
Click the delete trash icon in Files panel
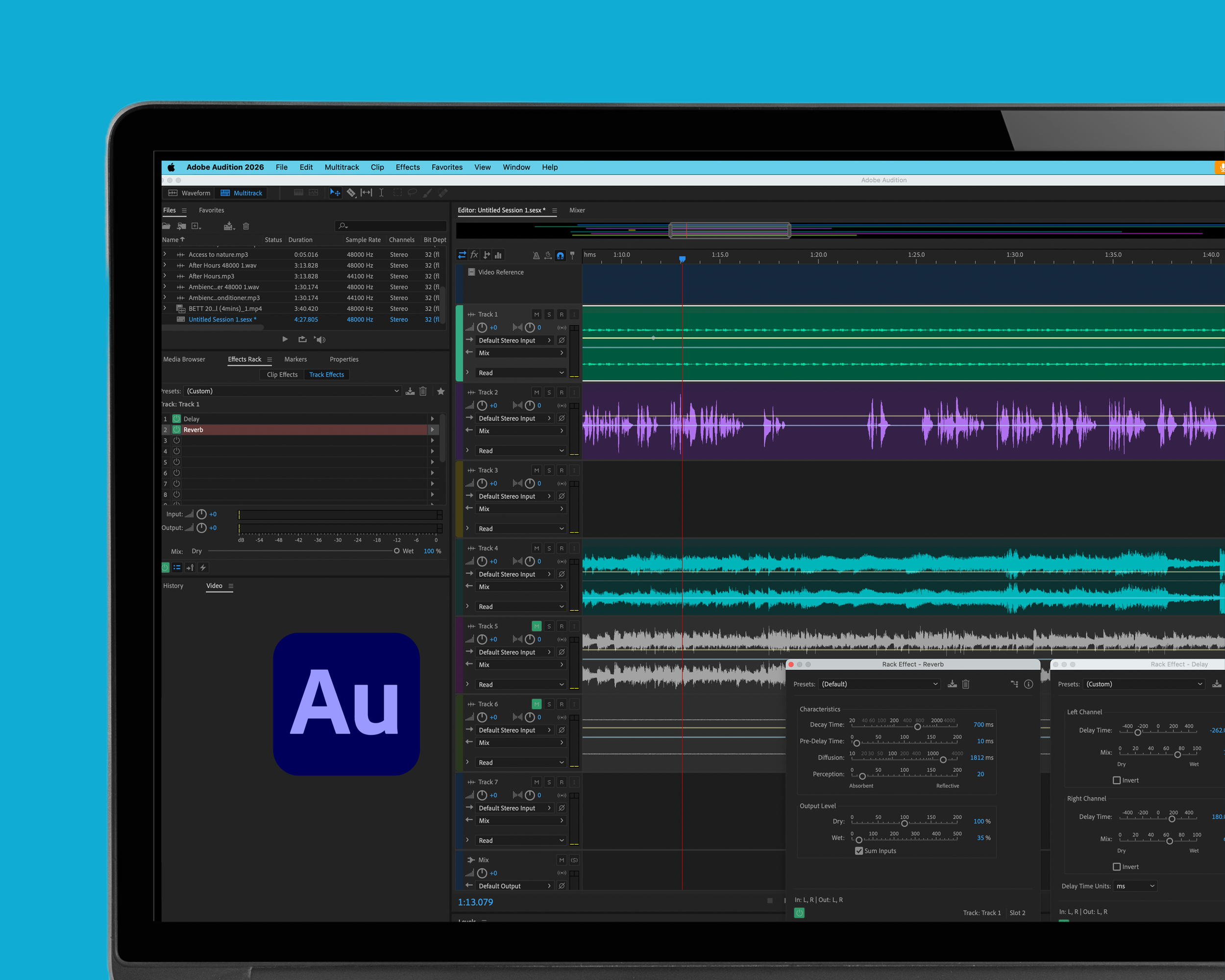tap(246, 226)
